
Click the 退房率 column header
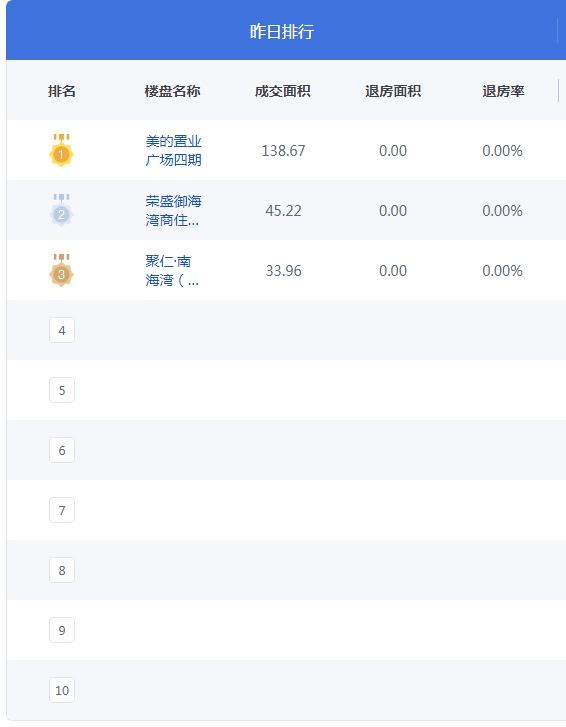click(503, 91)
